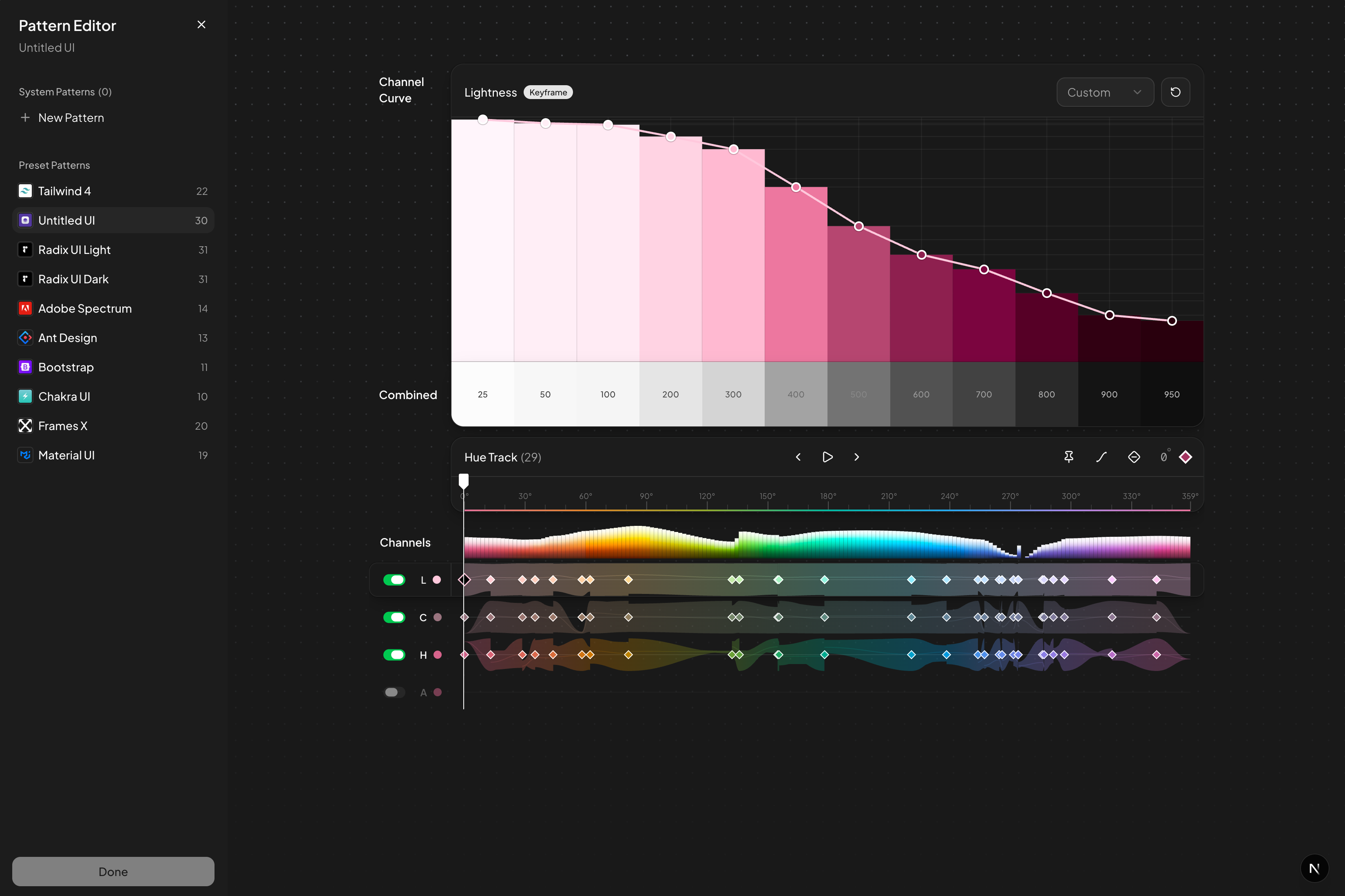The image size is (1345, 896).
Task: Click the 500 shade swatch in Combined row
Action: 858,394
